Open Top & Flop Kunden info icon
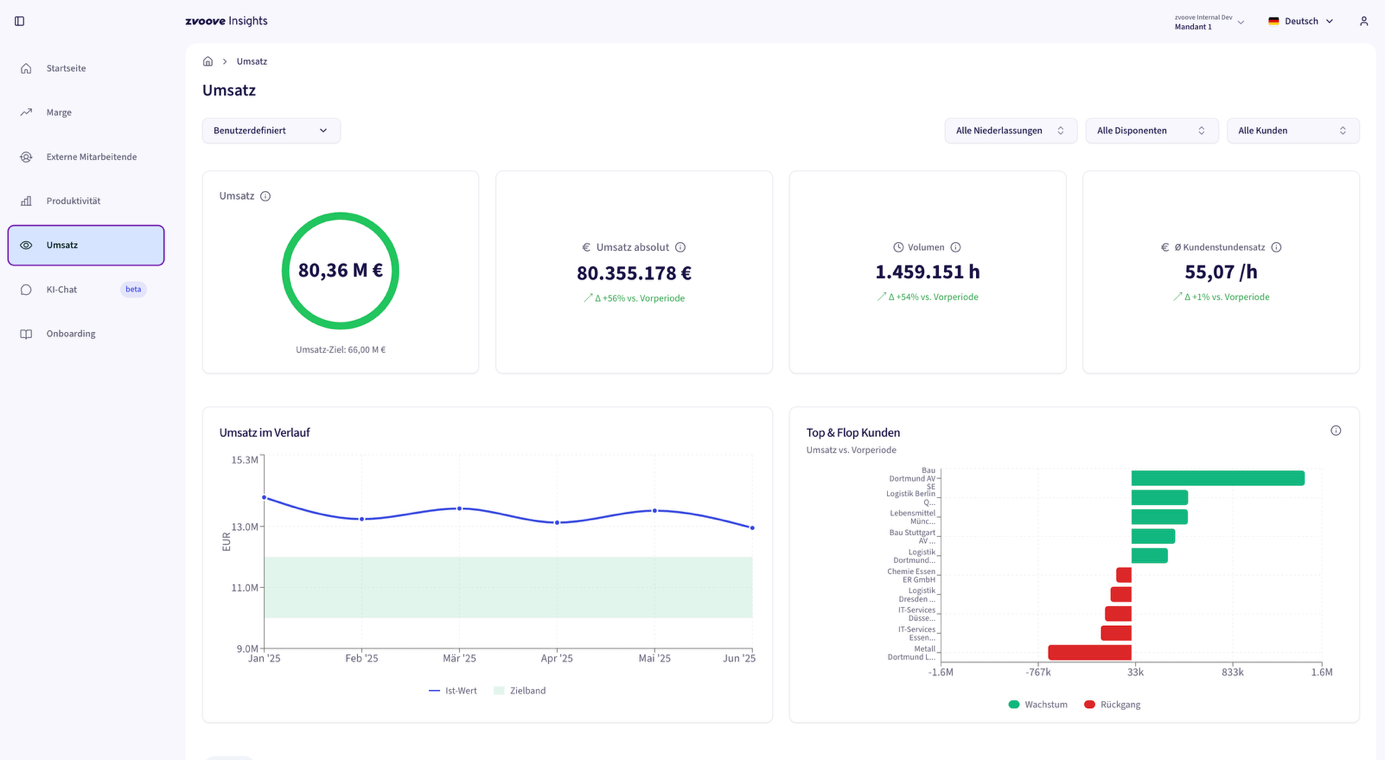 (x=1335, y=431)
